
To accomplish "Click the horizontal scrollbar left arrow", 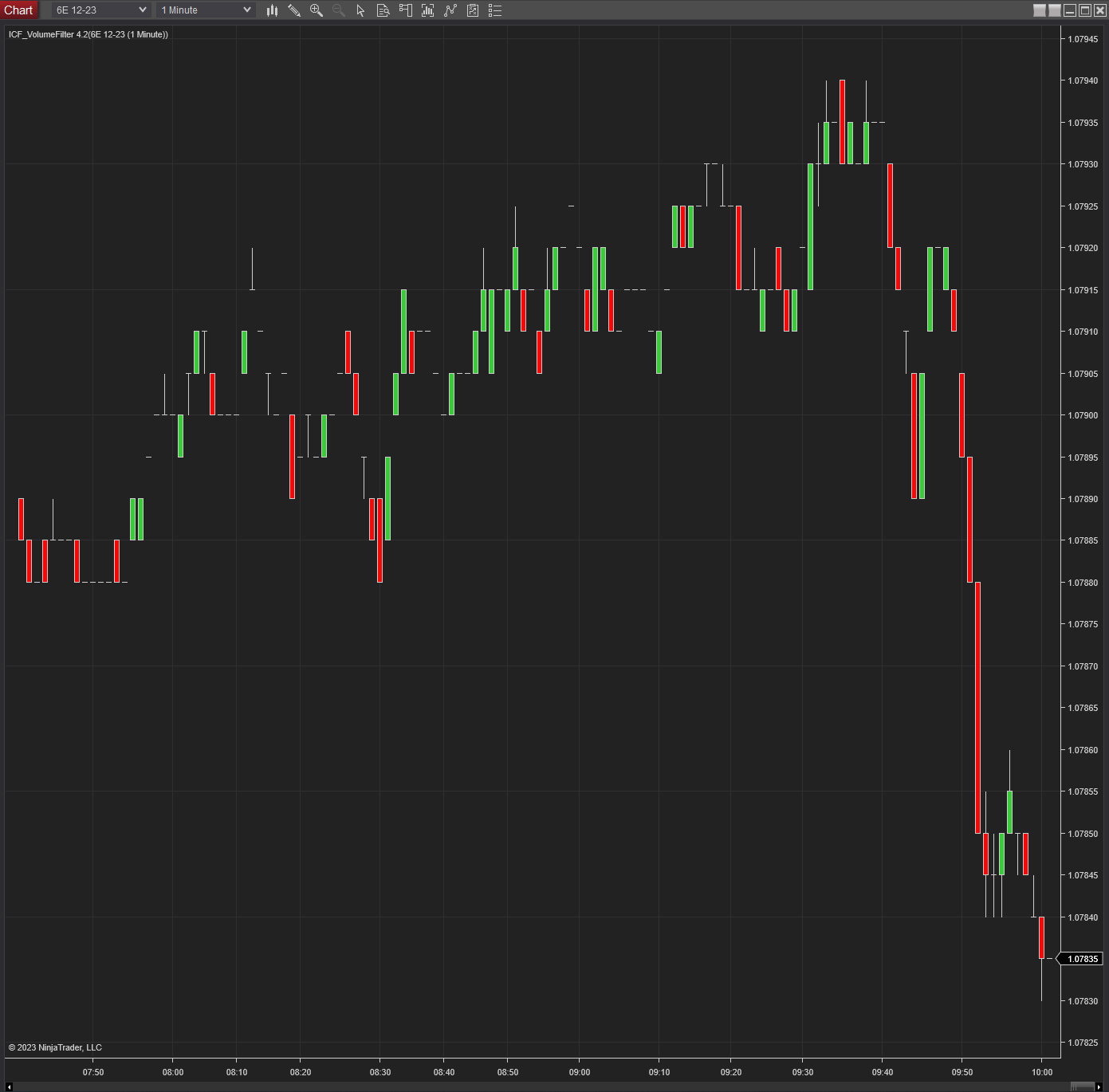I will [x=9, y=1086].
